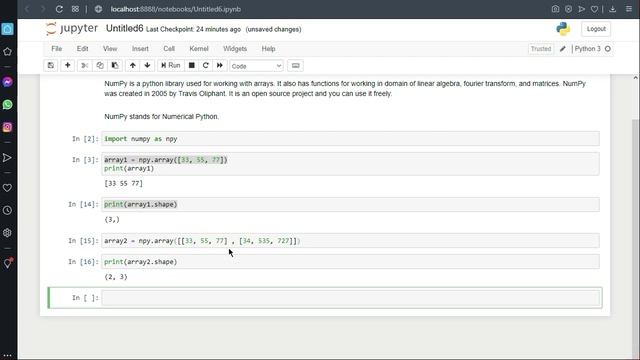Open the command palette keyboard icon
Image resolution: width=640 pixels, height=360 pixels.
[296, 65]
